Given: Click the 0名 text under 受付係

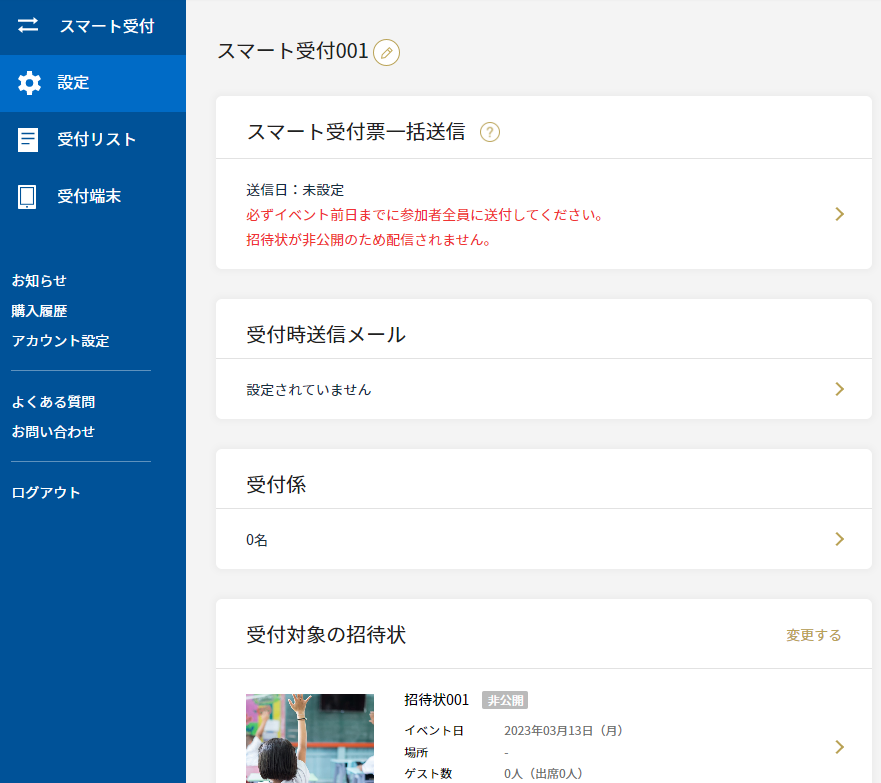Looking at the screenshot, I should 257,540.
